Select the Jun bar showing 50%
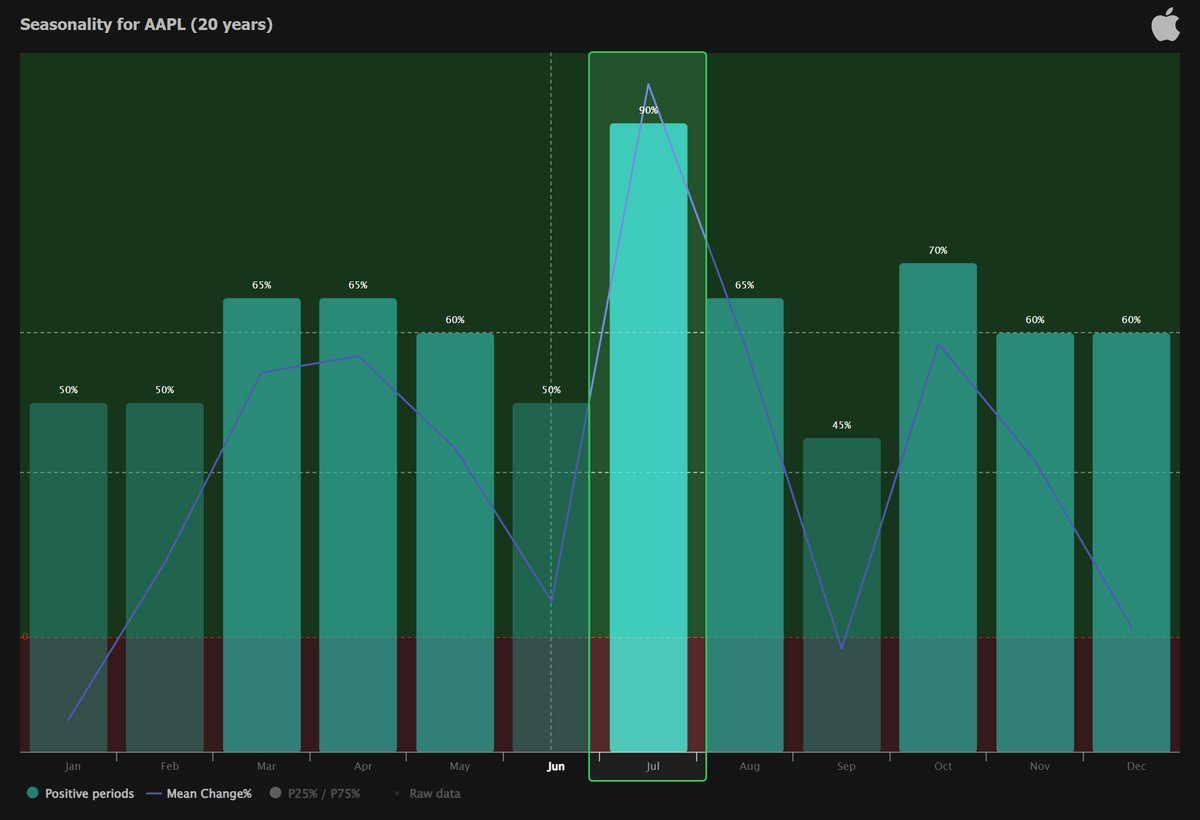Screen dimensions: 1200x820 (551, 577)
